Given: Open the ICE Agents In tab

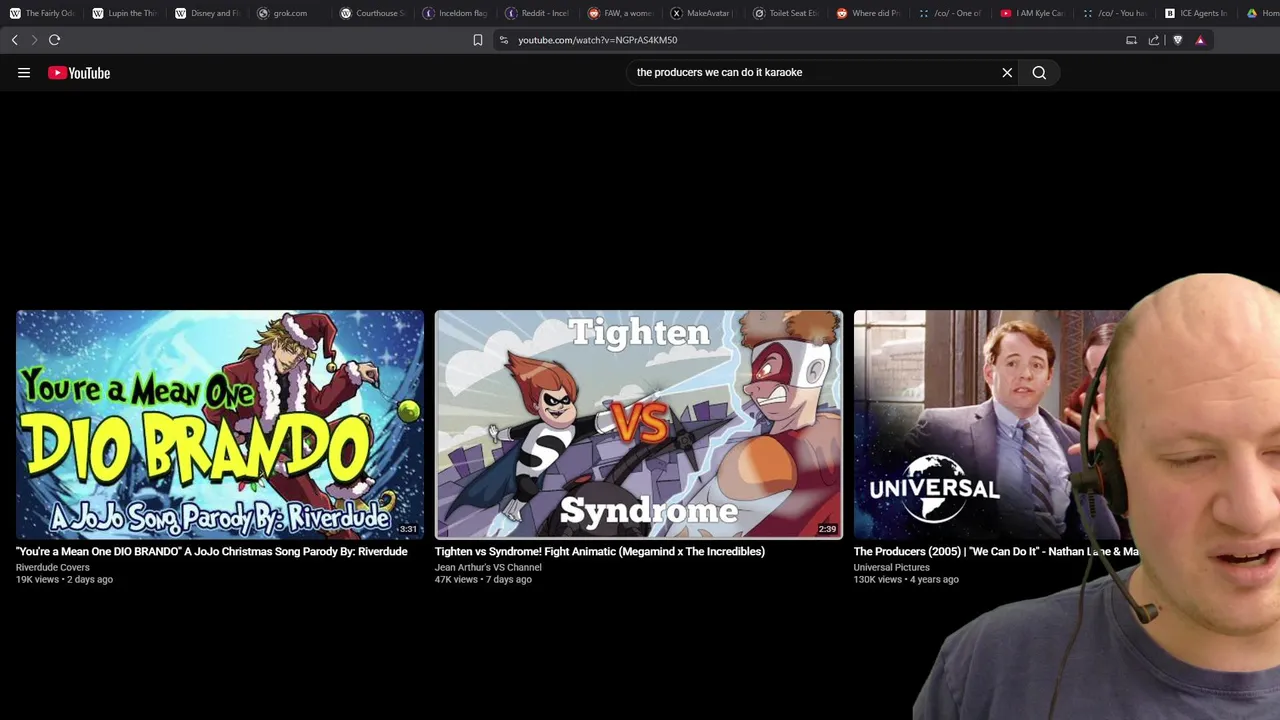Looking at the screenshot, I should pos(1199,13).
